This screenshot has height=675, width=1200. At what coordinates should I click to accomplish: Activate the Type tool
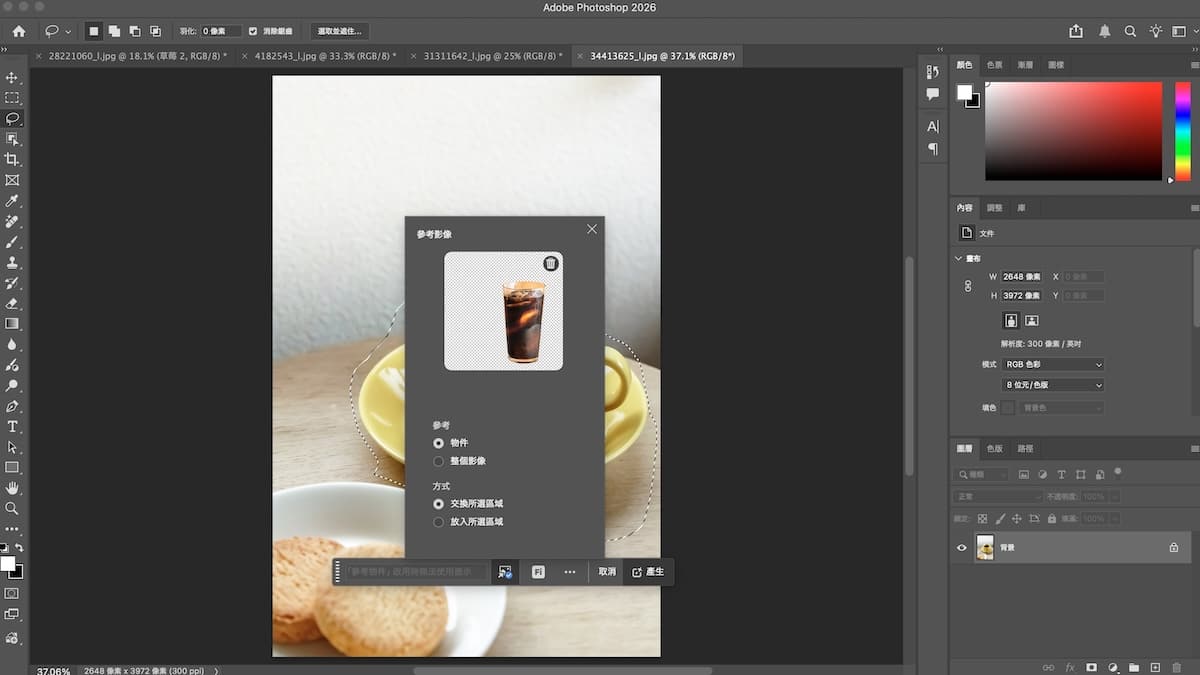12,426
